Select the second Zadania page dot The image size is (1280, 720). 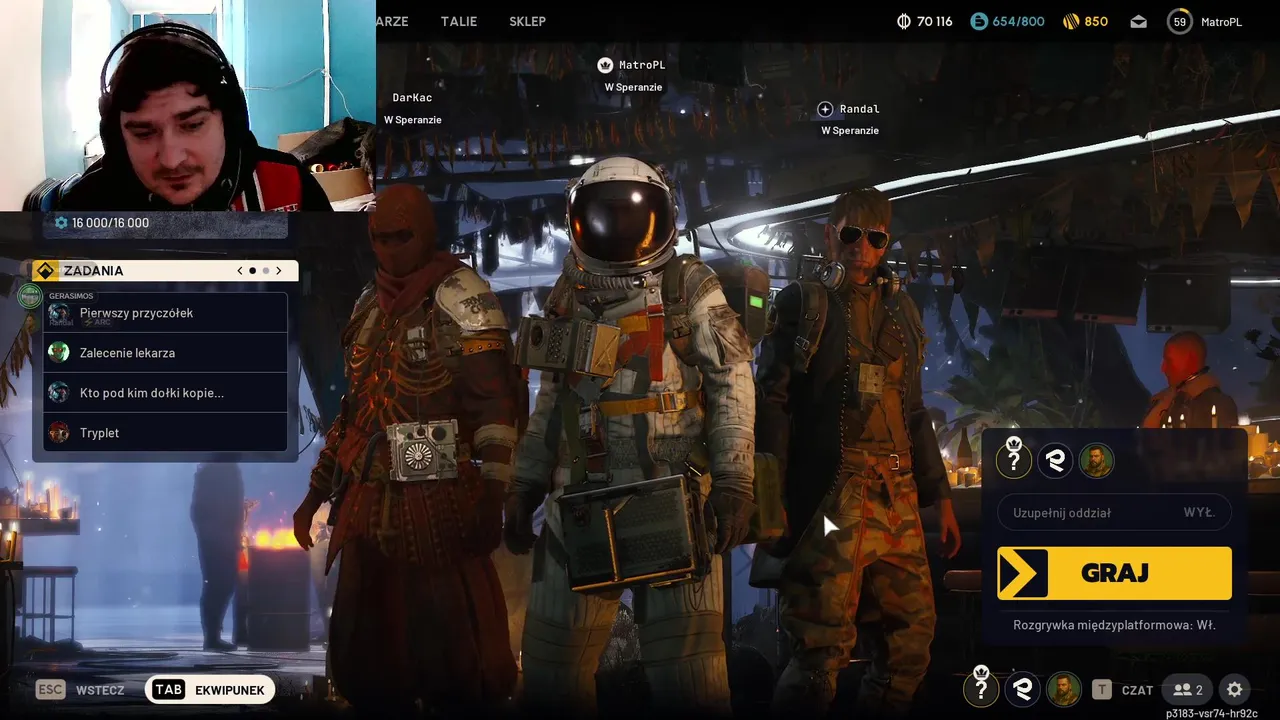(x=266, y=270)
